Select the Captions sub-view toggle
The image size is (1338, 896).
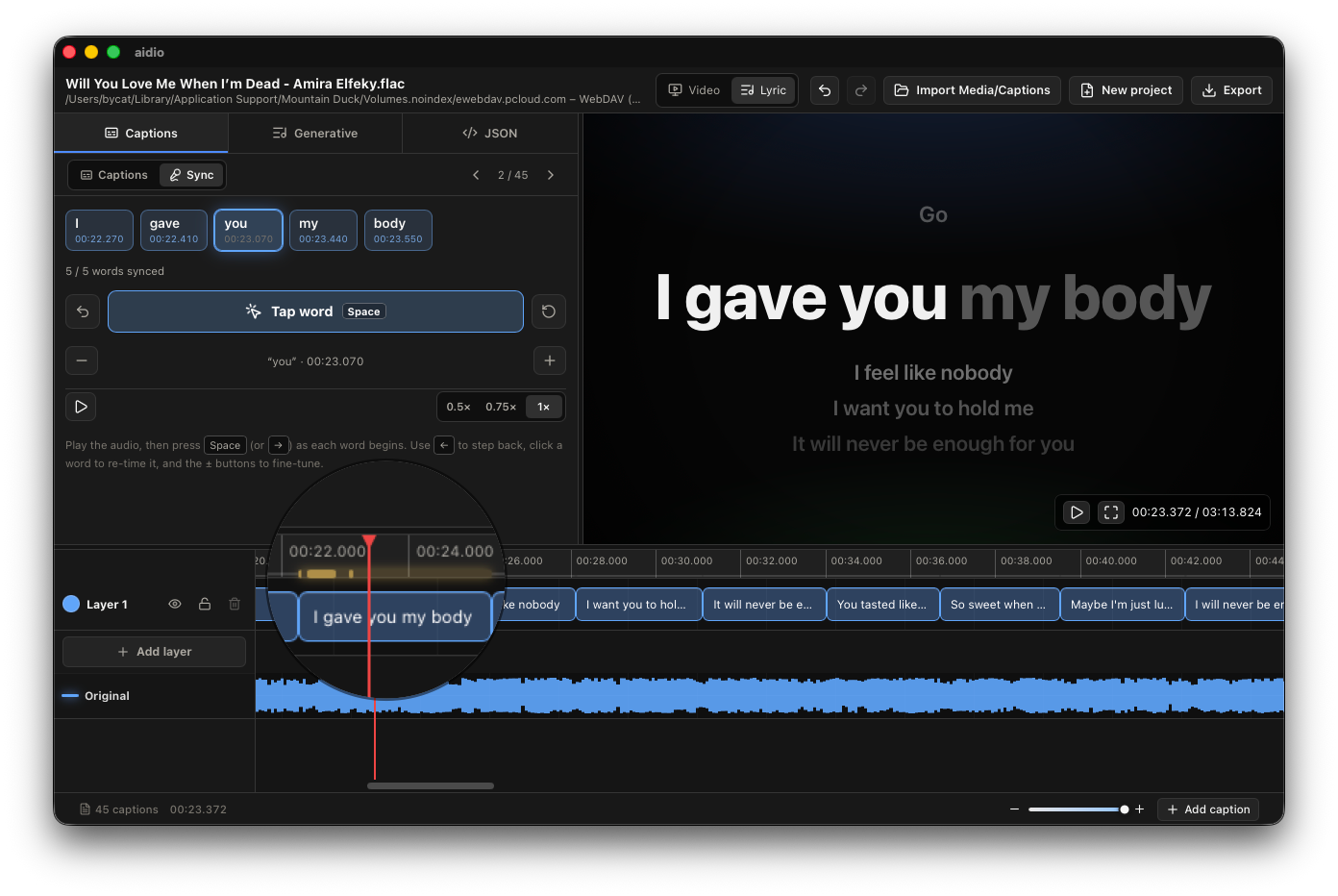click(114, 175)
